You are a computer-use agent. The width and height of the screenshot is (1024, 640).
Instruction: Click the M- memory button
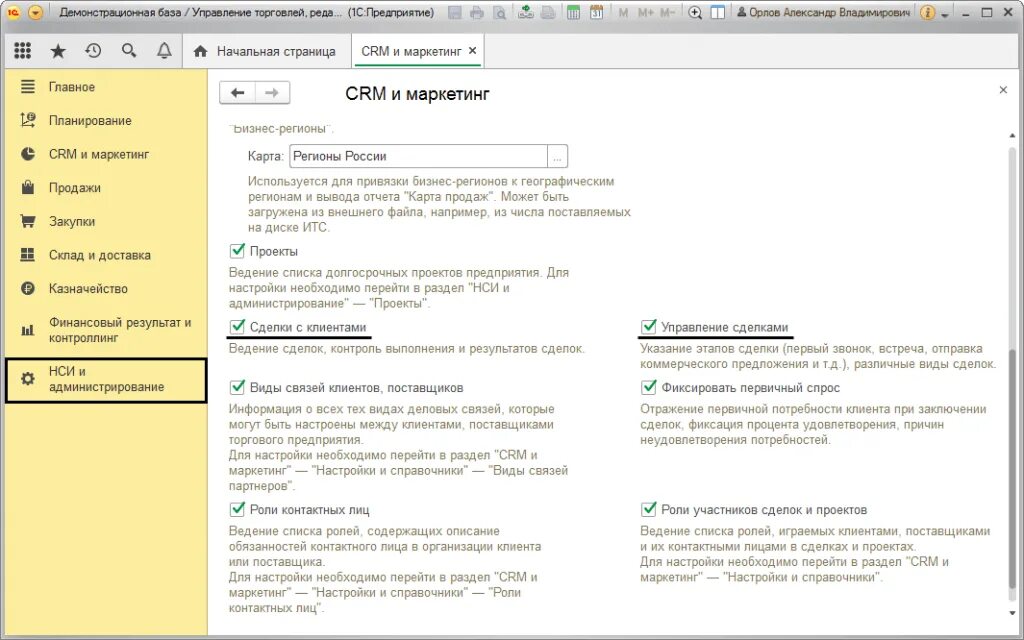(x=667, y=12)
